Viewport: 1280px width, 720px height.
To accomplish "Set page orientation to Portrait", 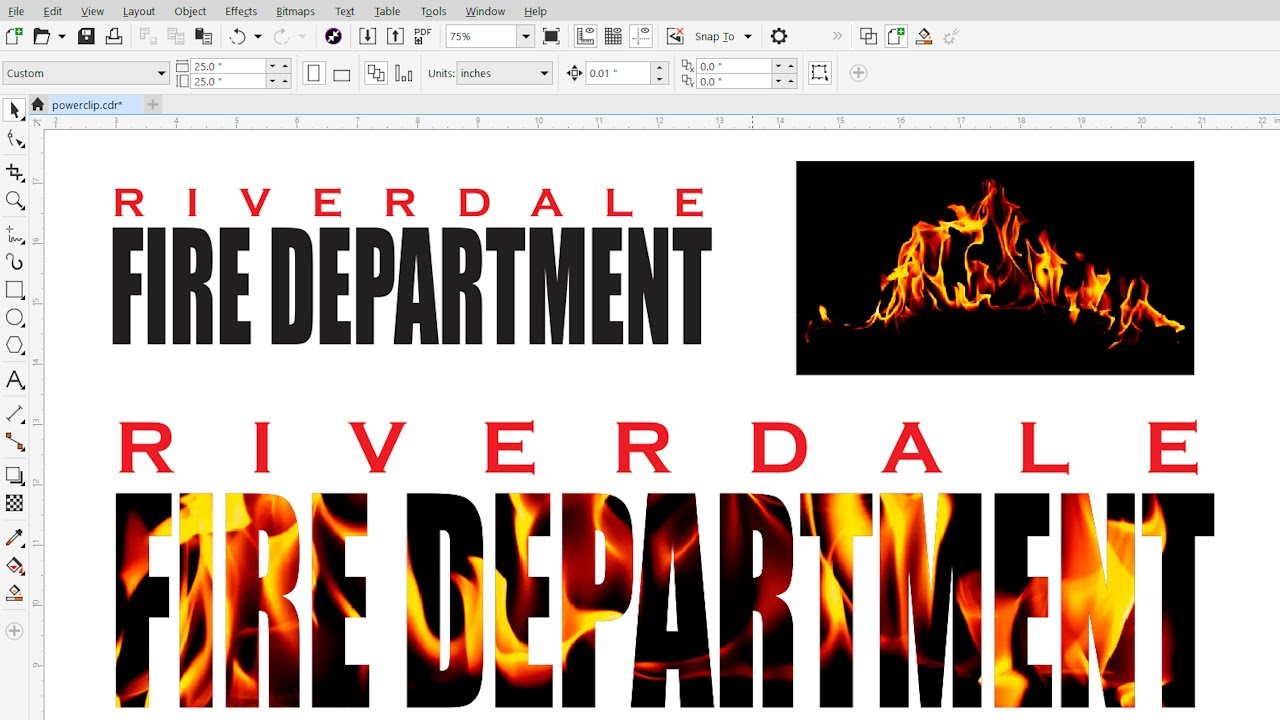I will 314,73.
